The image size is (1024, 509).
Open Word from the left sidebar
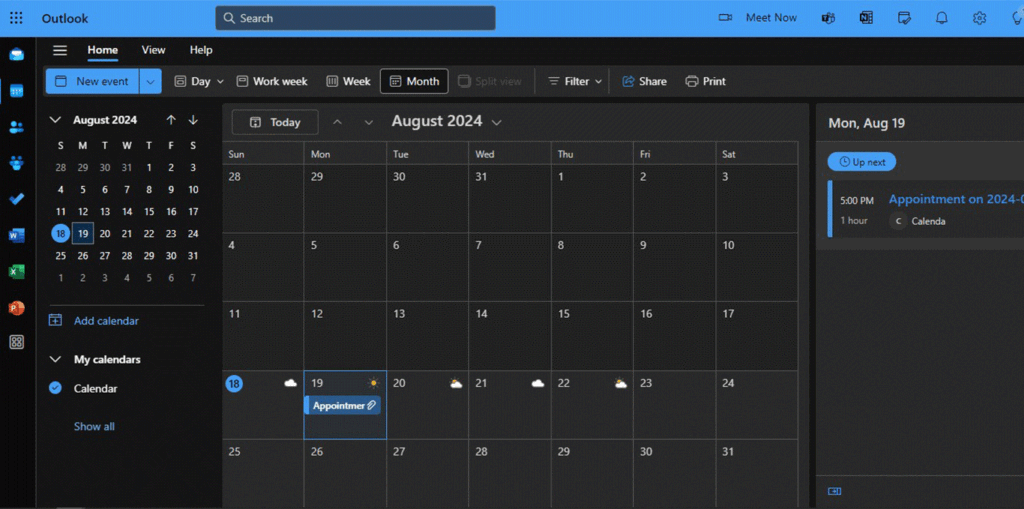[16, 236]
